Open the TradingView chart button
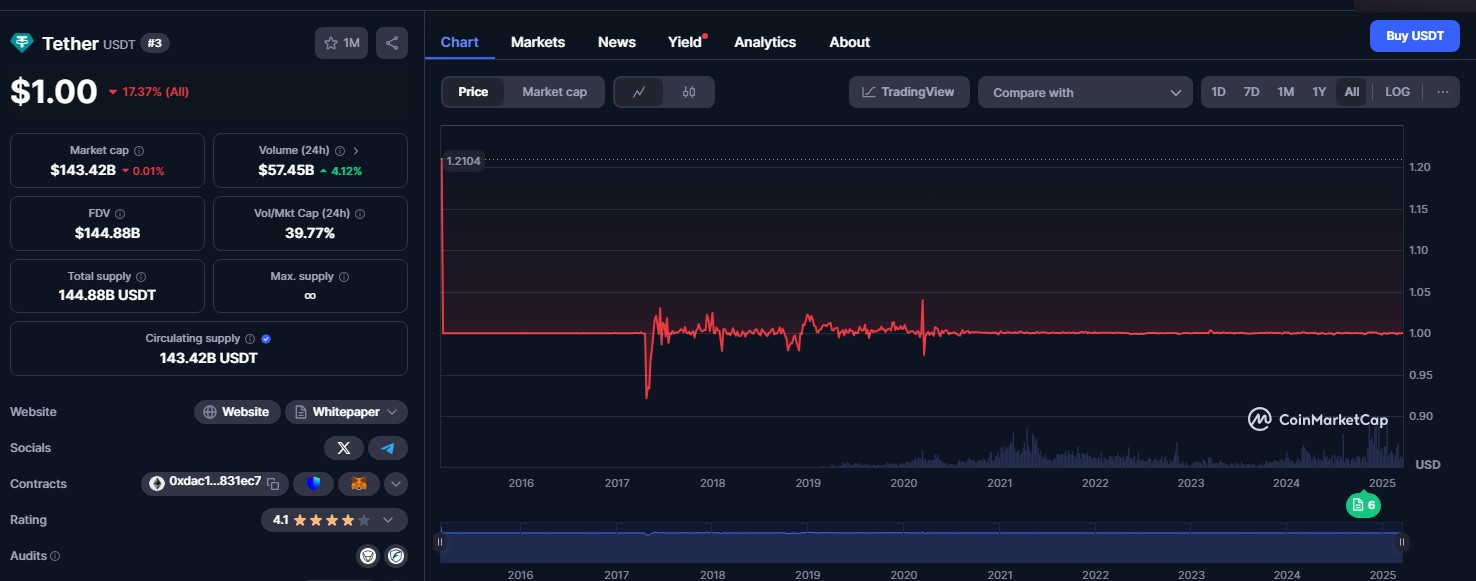Image resolution: width=1476 pixels, height=581 pixels. click(x=909, y=92)
